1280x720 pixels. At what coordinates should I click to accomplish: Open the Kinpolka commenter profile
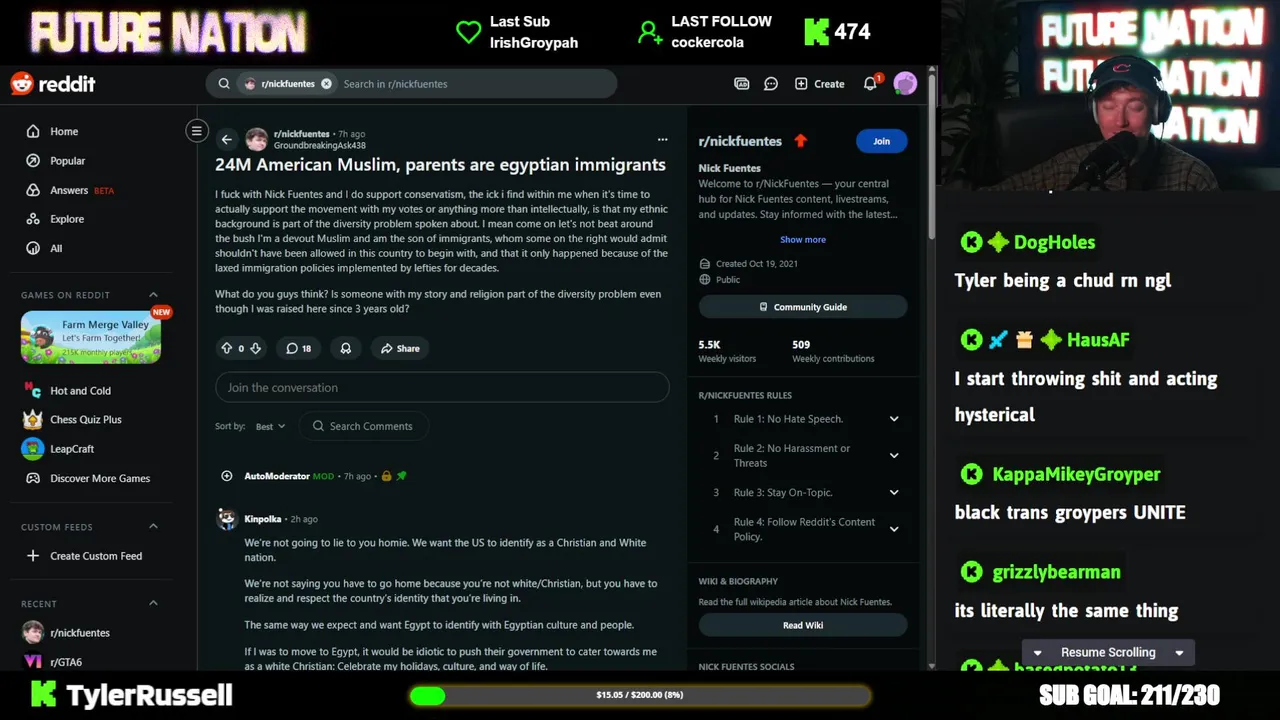[x=264, y=519]
